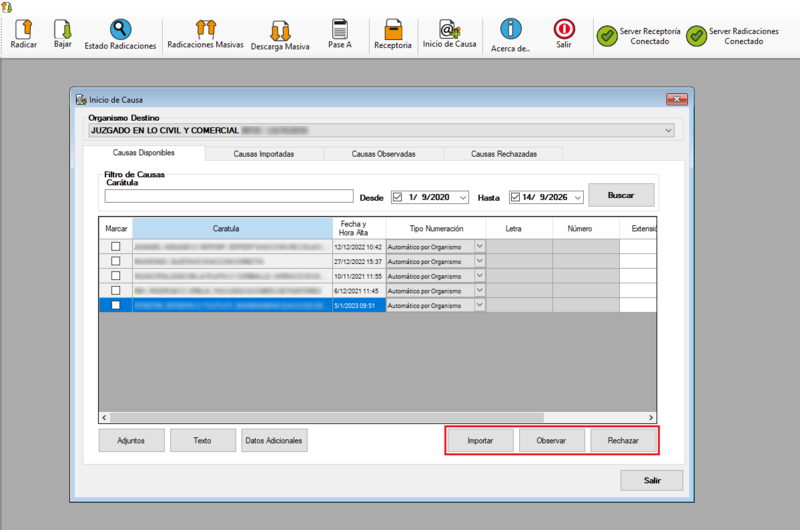The height and width of the screenshot is (530, 800).
Task: Click the red Salir power icon
Action: tap(564, 29)
